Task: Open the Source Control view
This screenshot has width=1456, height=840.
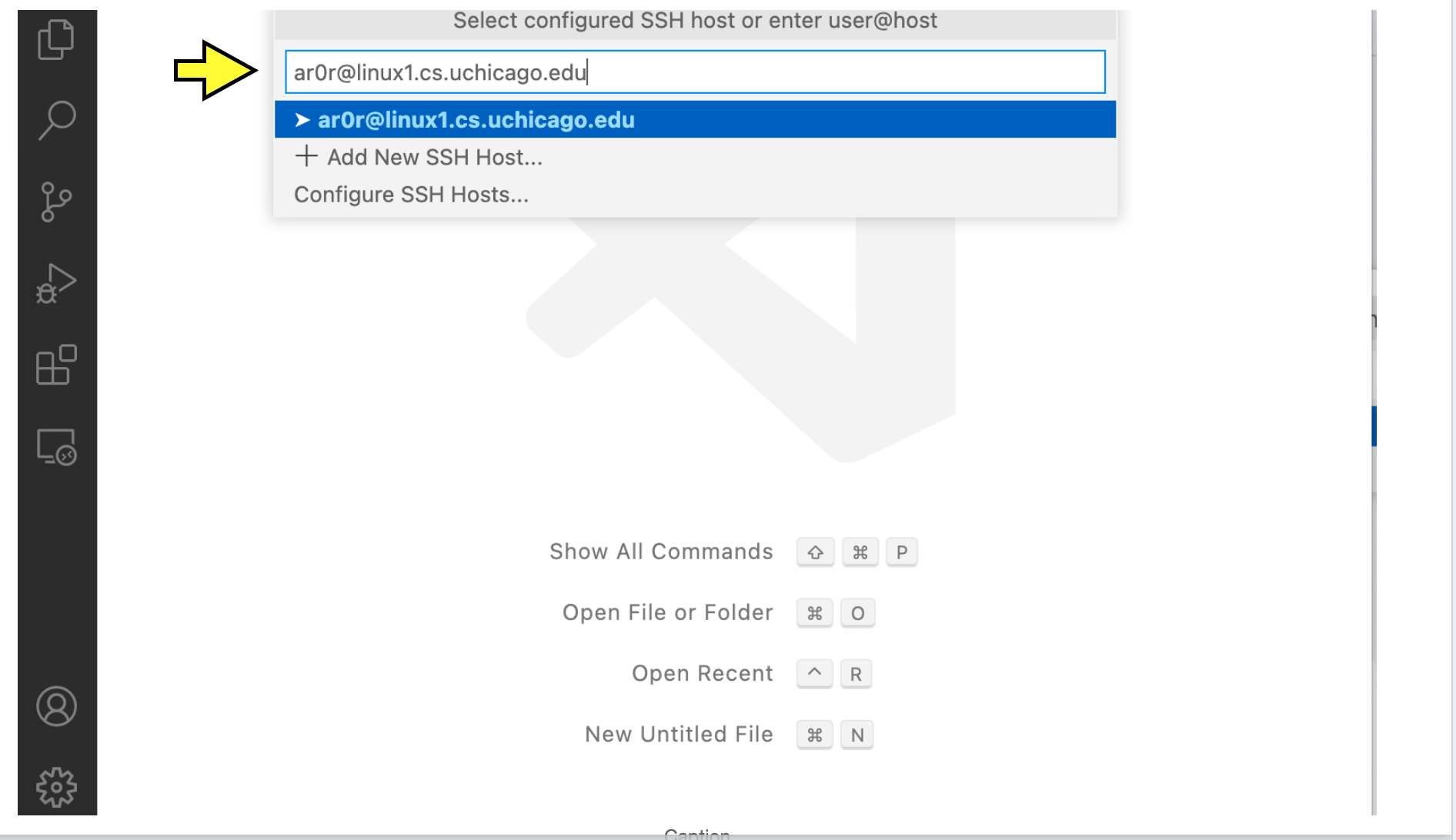Action: [56, 202]
